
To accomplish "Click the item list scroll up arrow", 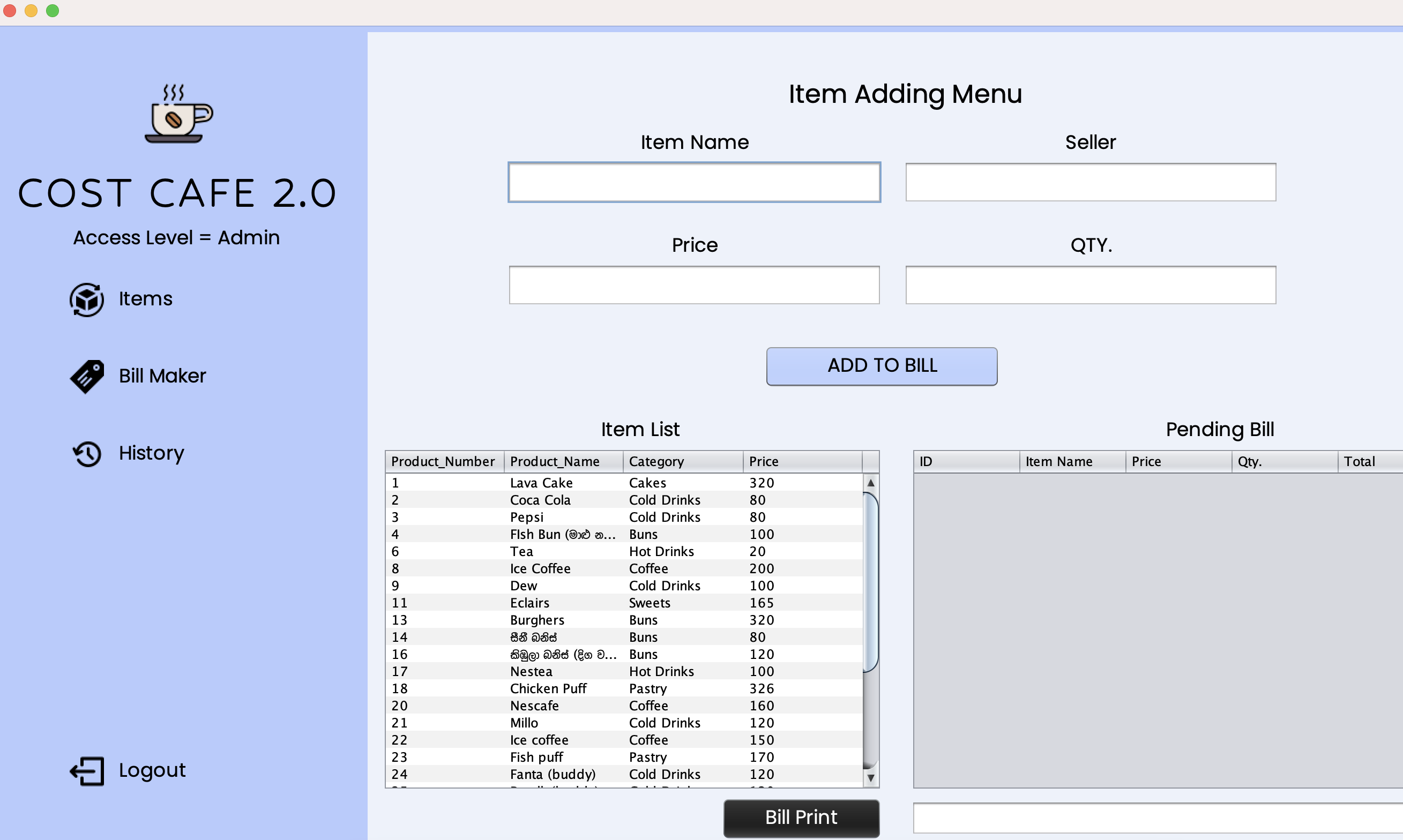I will (870, 483).
